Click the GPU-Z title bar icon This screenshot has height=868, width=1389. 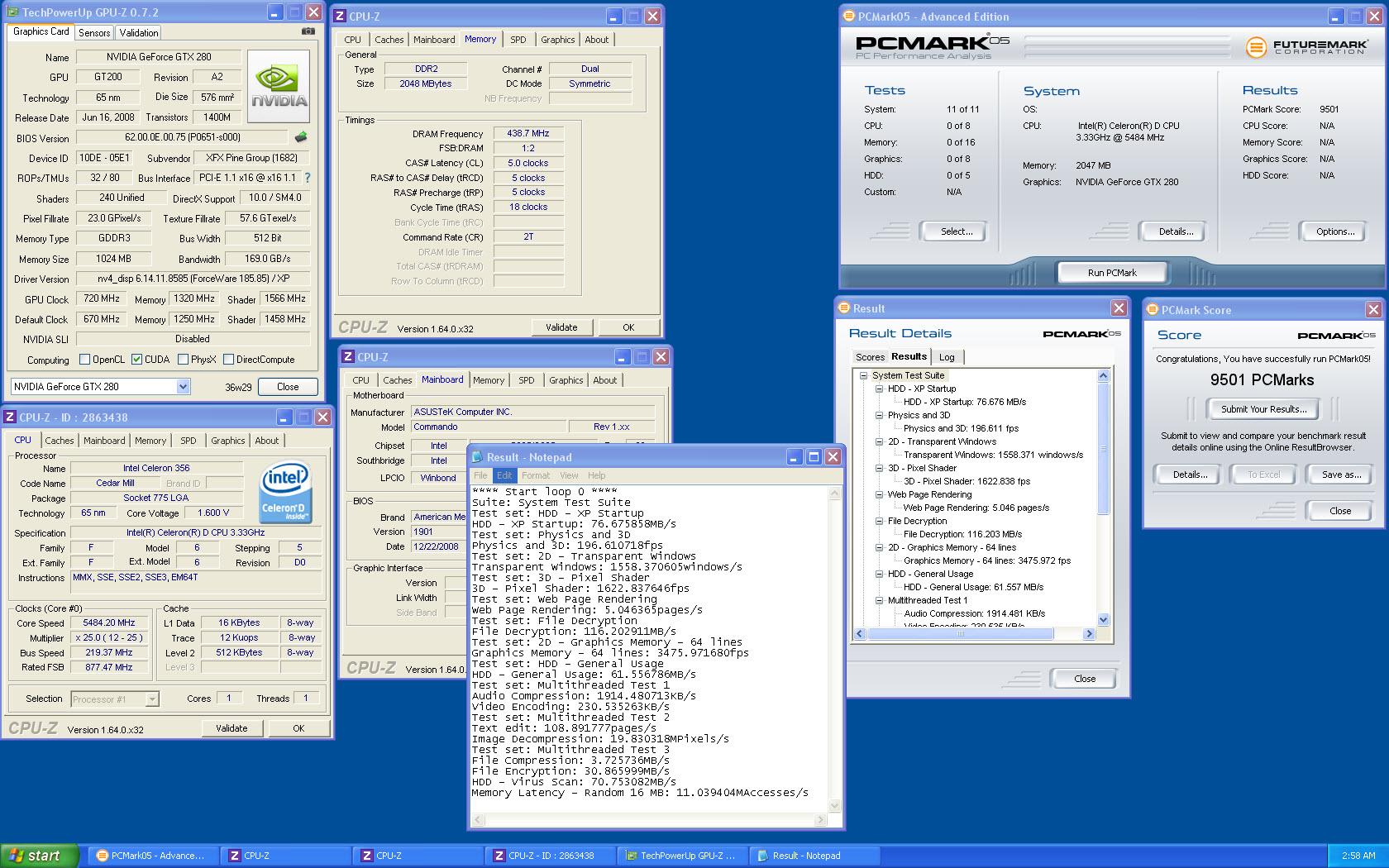[12, 12]
